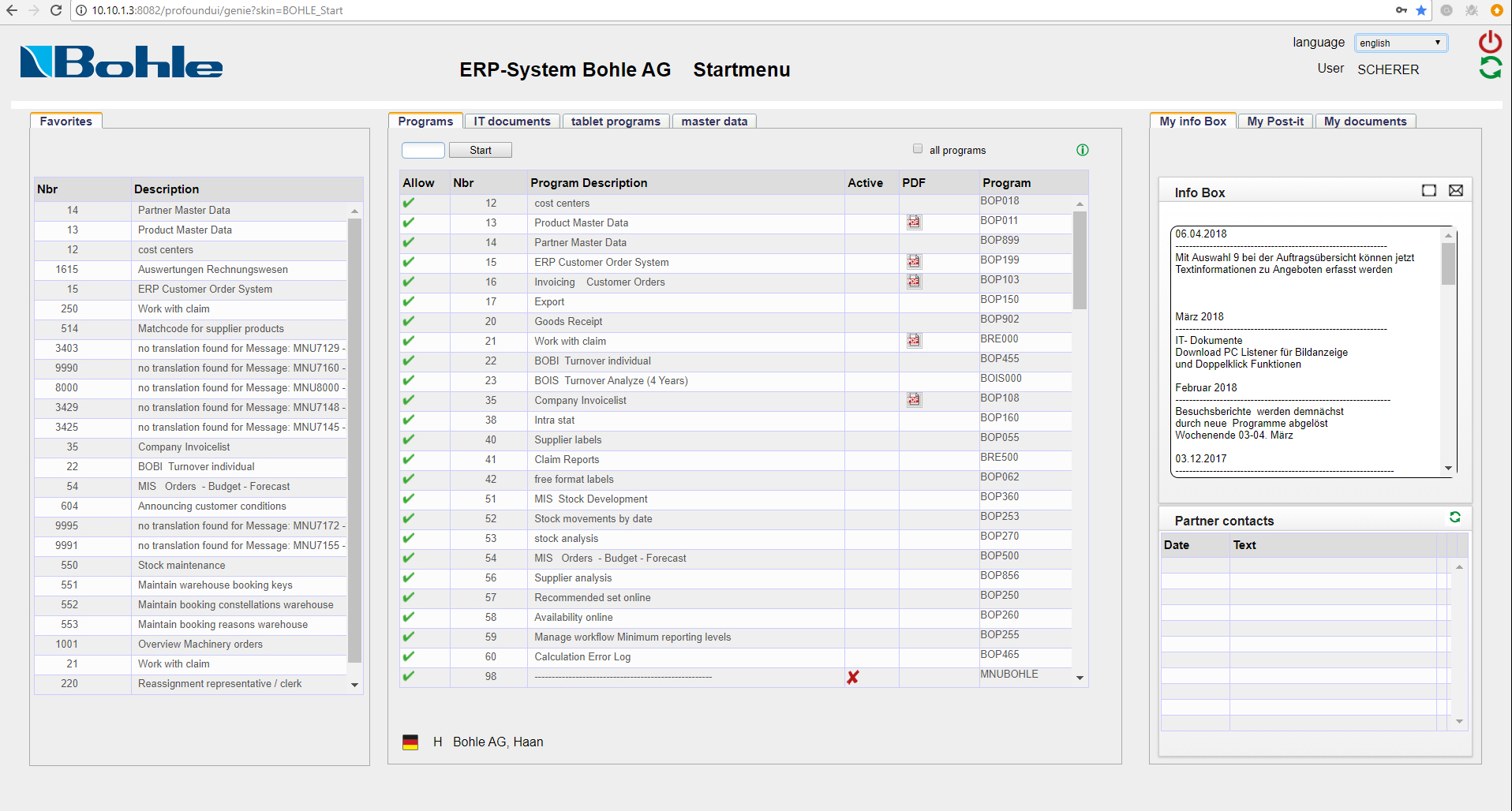1512x811 pixels.
Task: Click programs list scroll down arrow
Action: [x=1080, y=678]
